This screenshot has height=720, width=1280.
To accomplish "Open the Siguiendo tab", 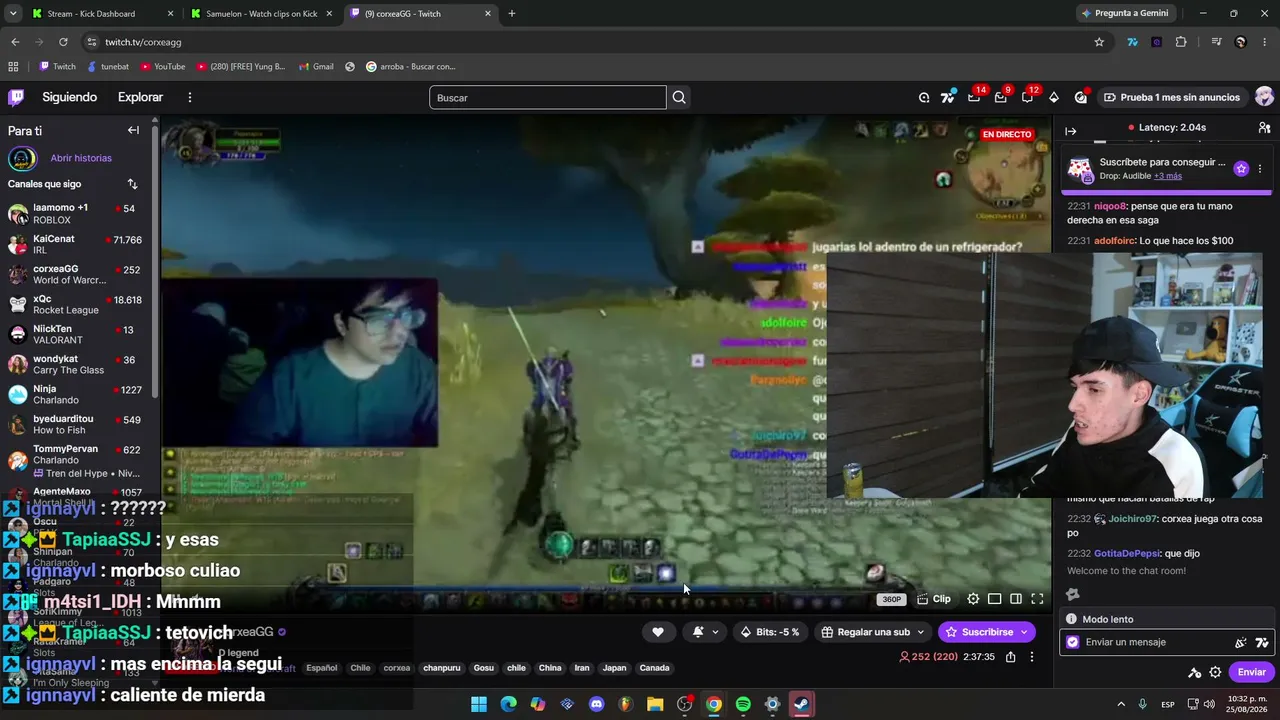I will tap(70, 97).
